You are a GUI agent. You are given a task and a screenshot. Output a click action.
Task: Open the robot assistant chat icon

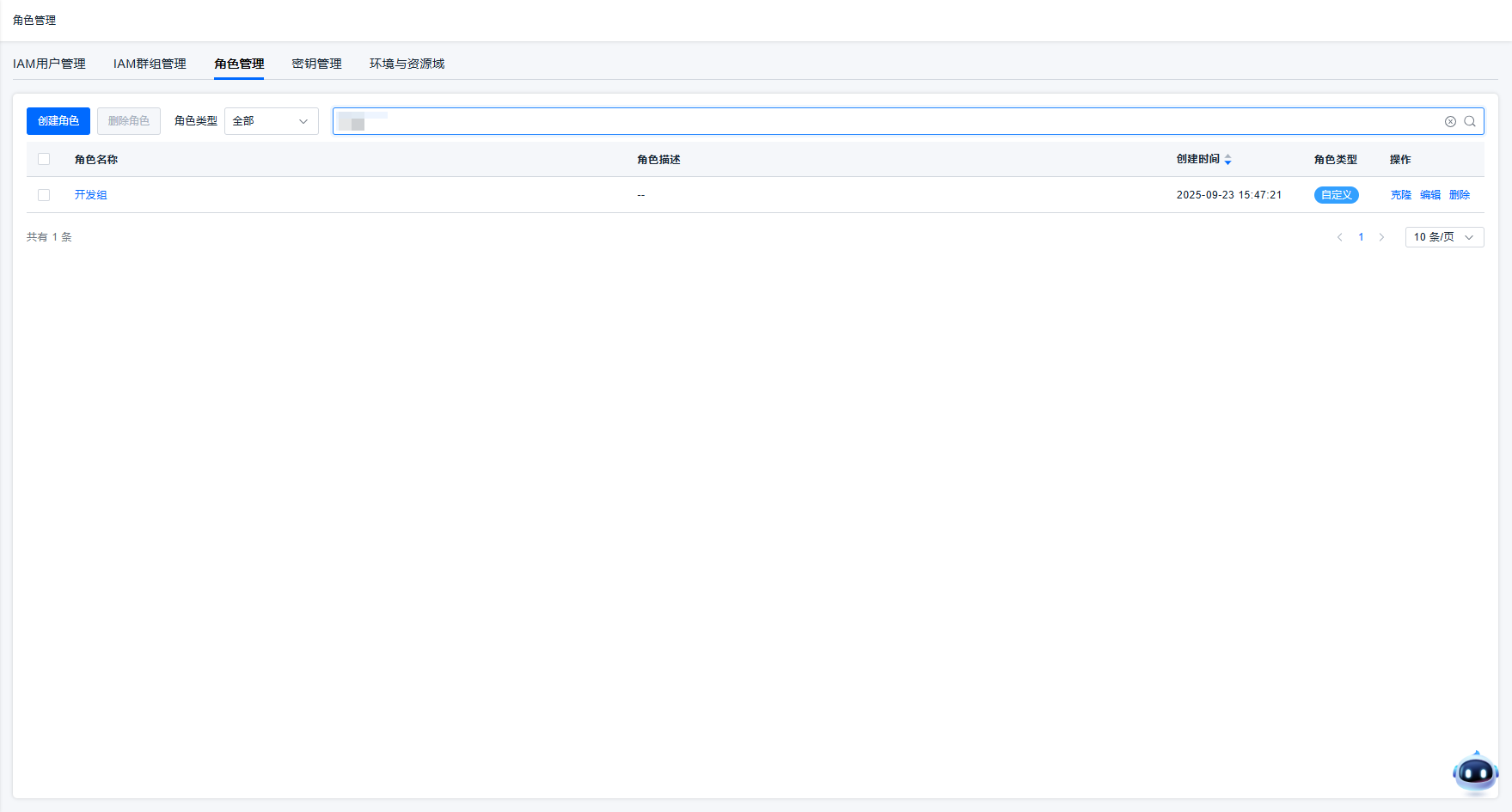tap(1475, 772)
